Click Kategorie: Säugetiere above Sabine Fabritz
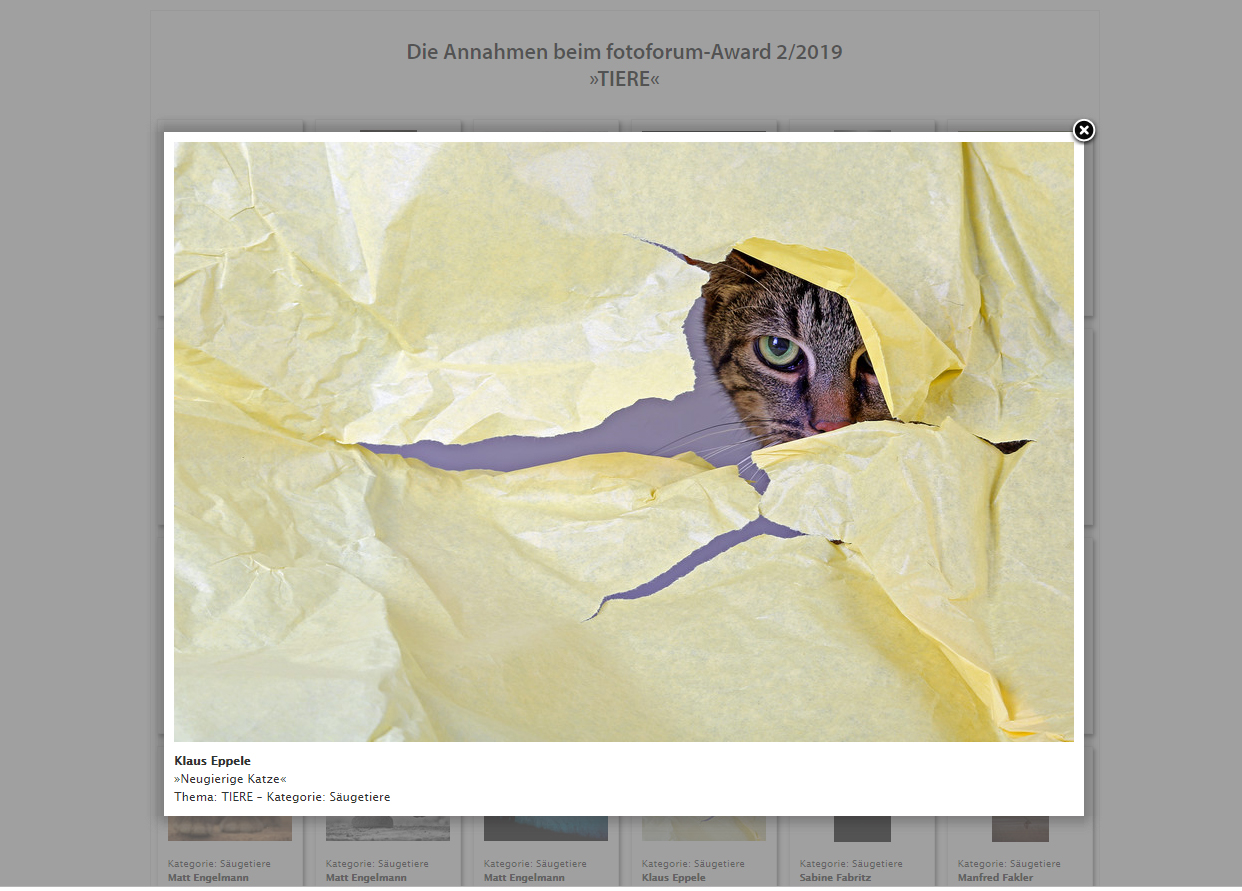 851,863
